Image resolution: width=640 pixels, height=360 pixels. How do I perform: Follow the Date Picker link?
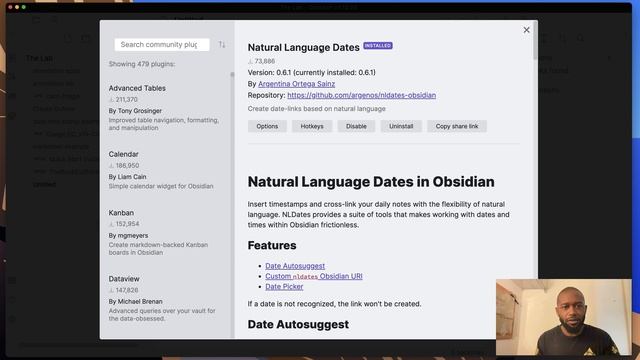(x=284, y=287)
